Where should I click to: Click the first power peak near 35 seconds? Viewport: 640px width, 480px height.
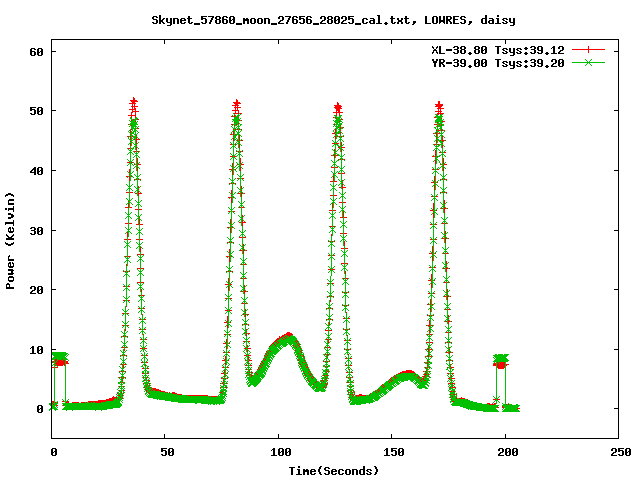133,102
